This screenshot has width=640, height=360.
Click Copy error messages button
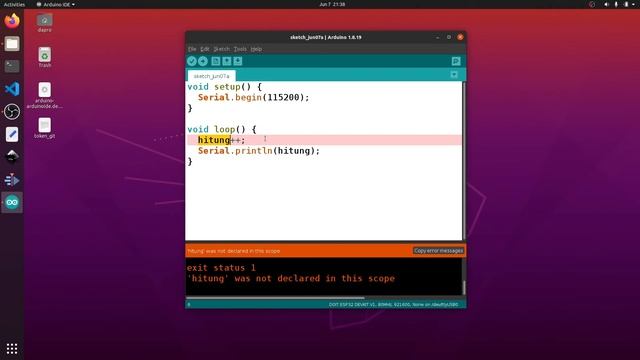coord(438,251)
